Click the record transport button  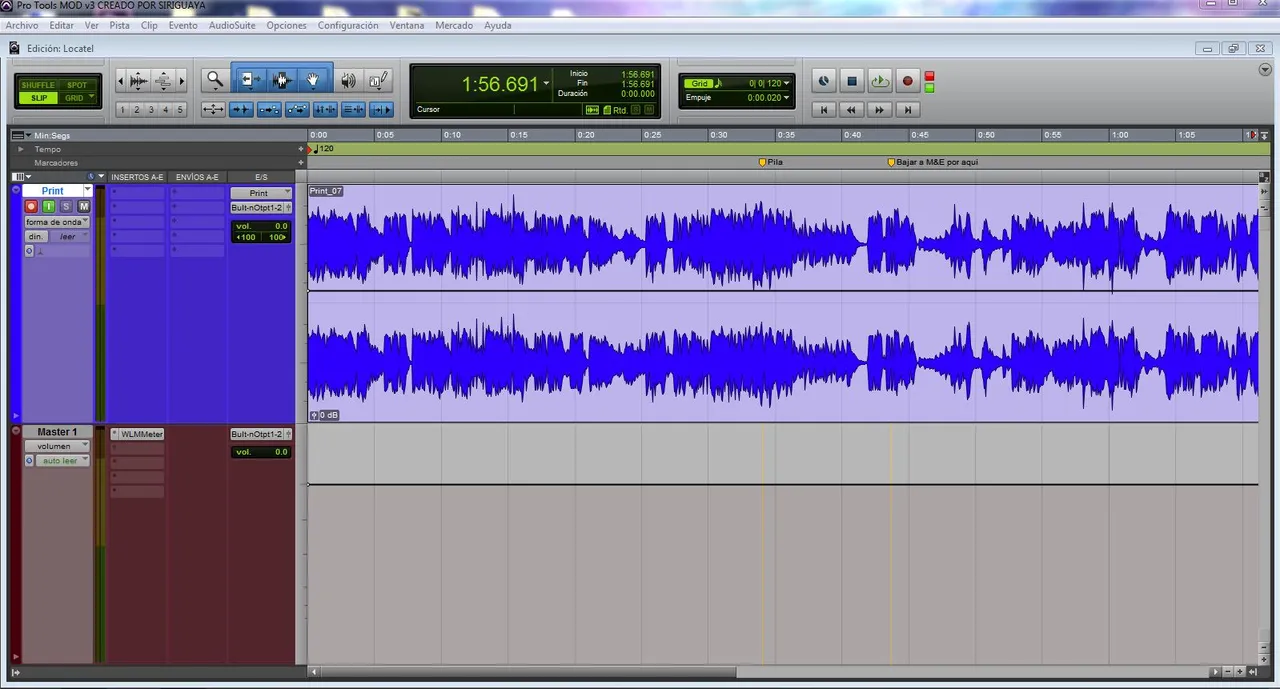[908, 81]
